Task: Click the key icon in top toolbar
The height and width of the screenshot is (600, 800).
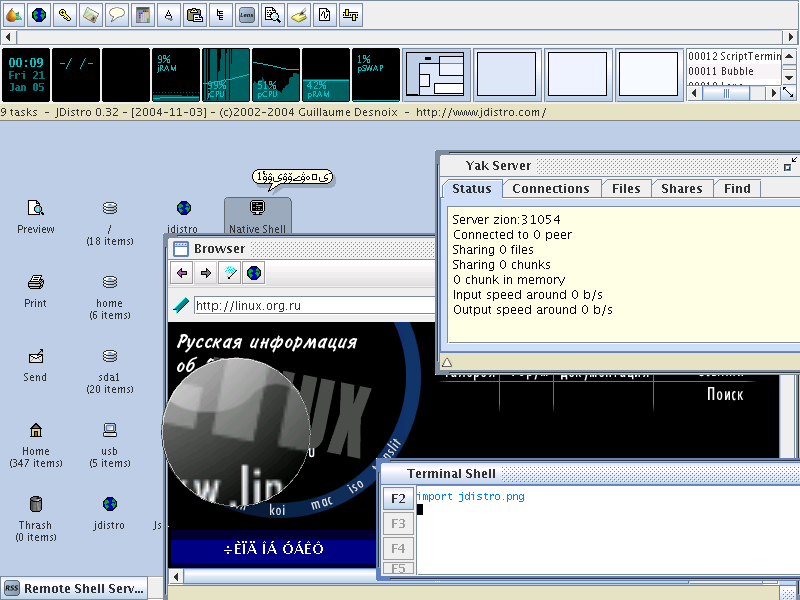Action: pyautogui.click(x=65, y=15)
